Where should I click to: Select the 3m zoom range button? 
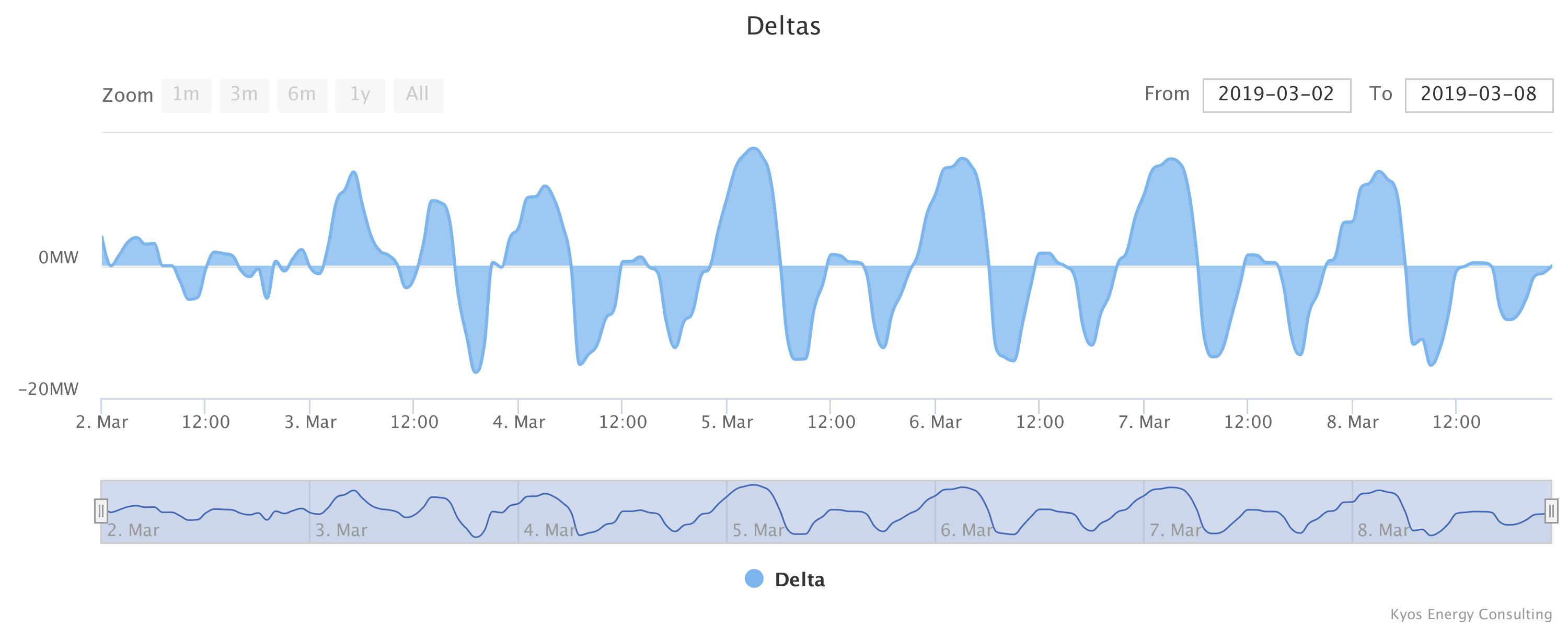[244, 95]
